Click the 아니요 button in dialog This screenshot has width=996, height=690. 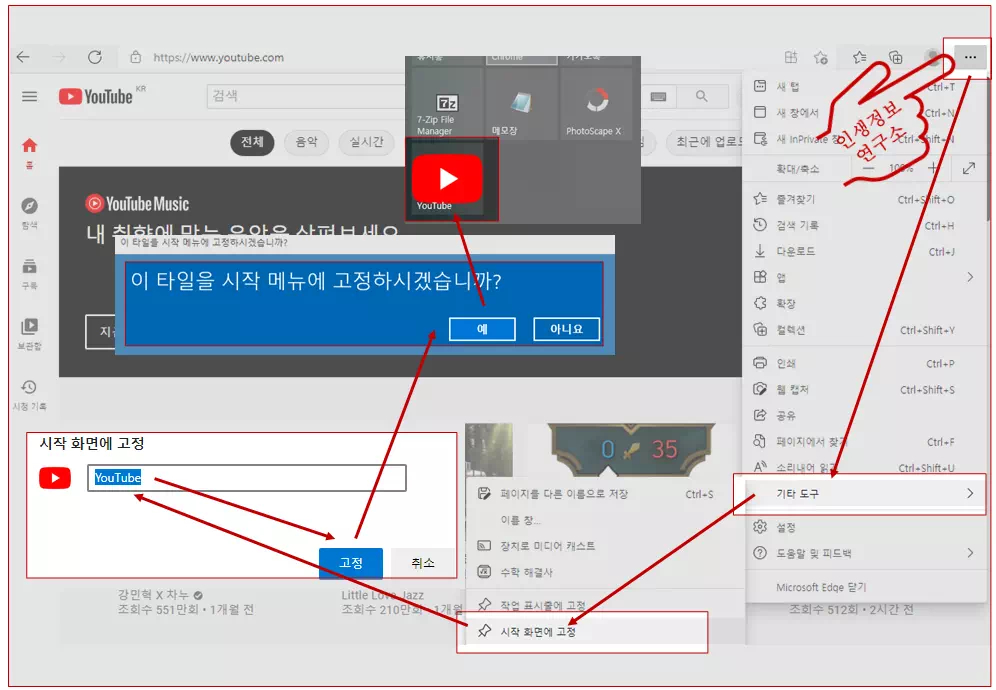point(566,329)
